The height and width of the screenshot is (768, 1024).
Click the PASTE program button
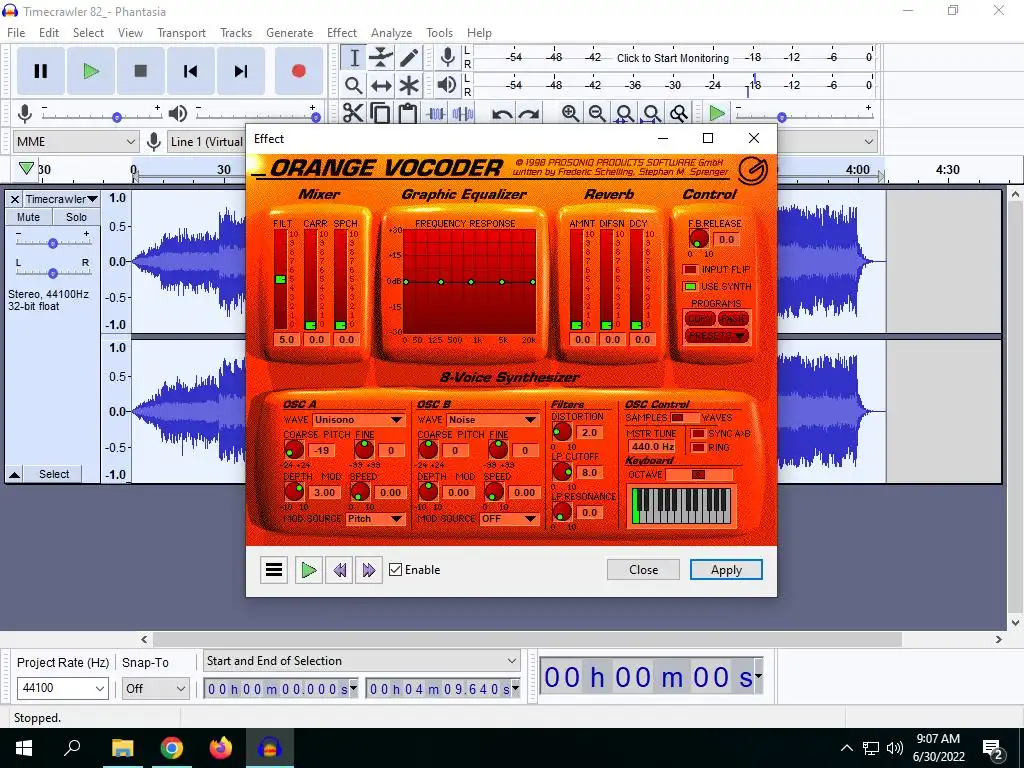(x=733, y=319)
